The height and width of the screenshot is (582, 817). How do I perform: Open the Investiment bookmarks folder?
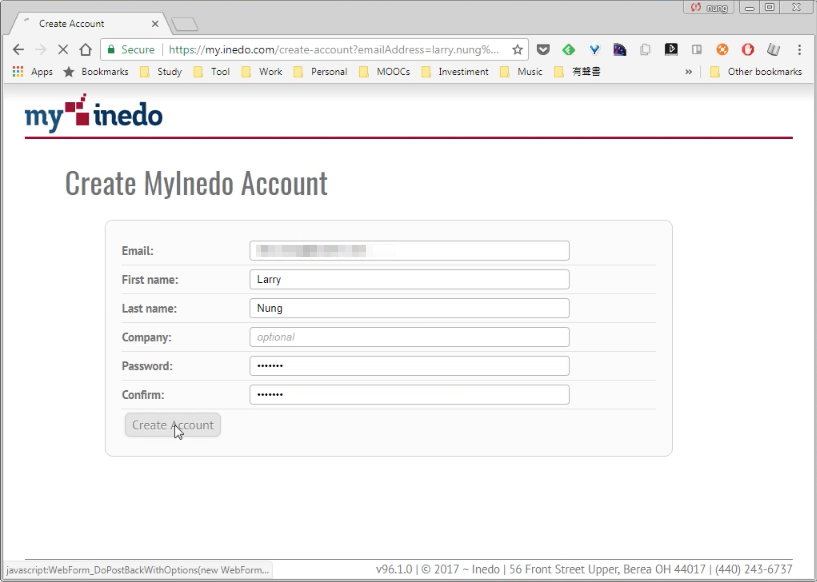coord(455,71)
